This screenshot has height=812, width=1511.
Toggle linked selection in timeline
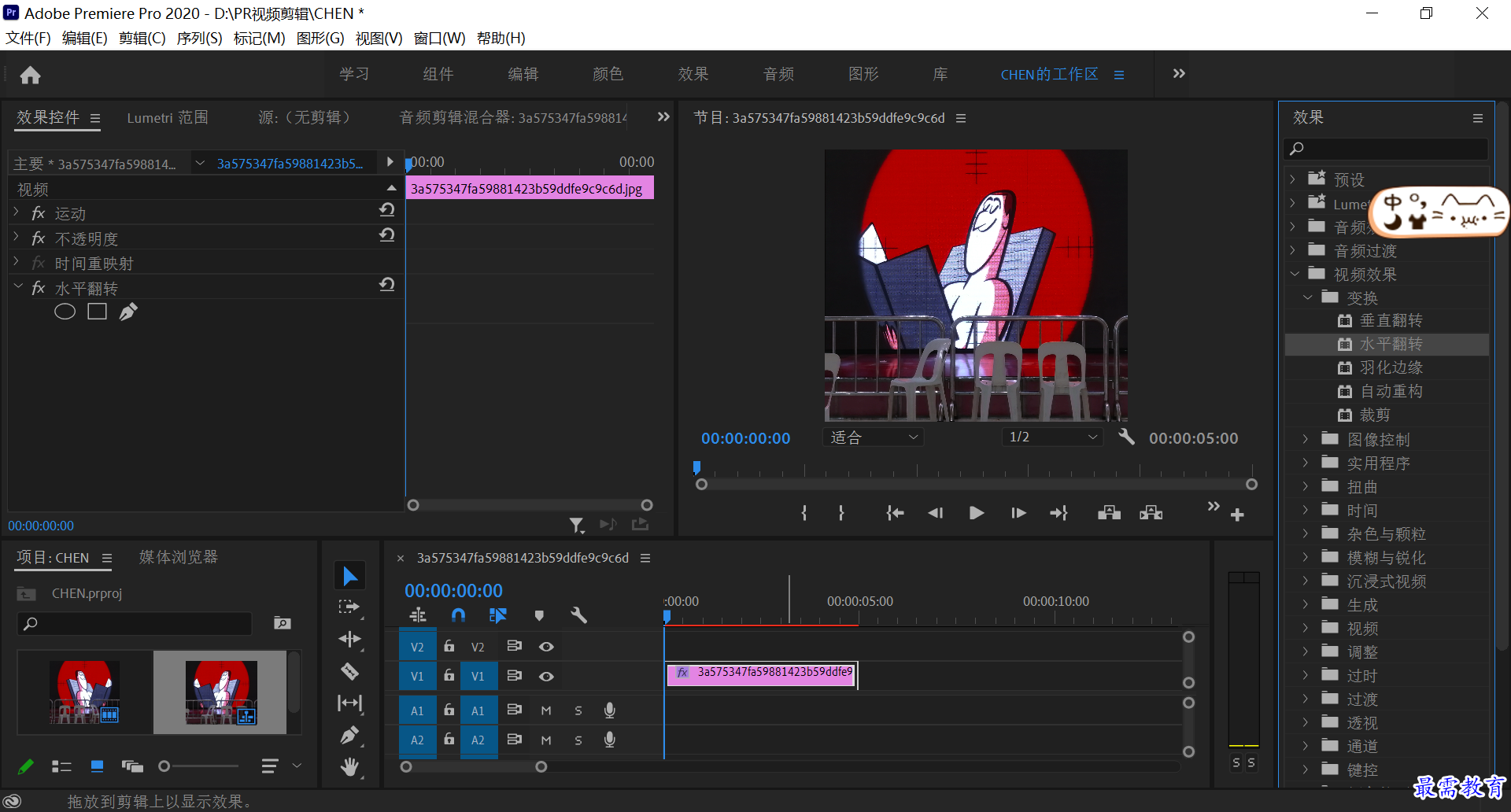(x=497, y=615)
